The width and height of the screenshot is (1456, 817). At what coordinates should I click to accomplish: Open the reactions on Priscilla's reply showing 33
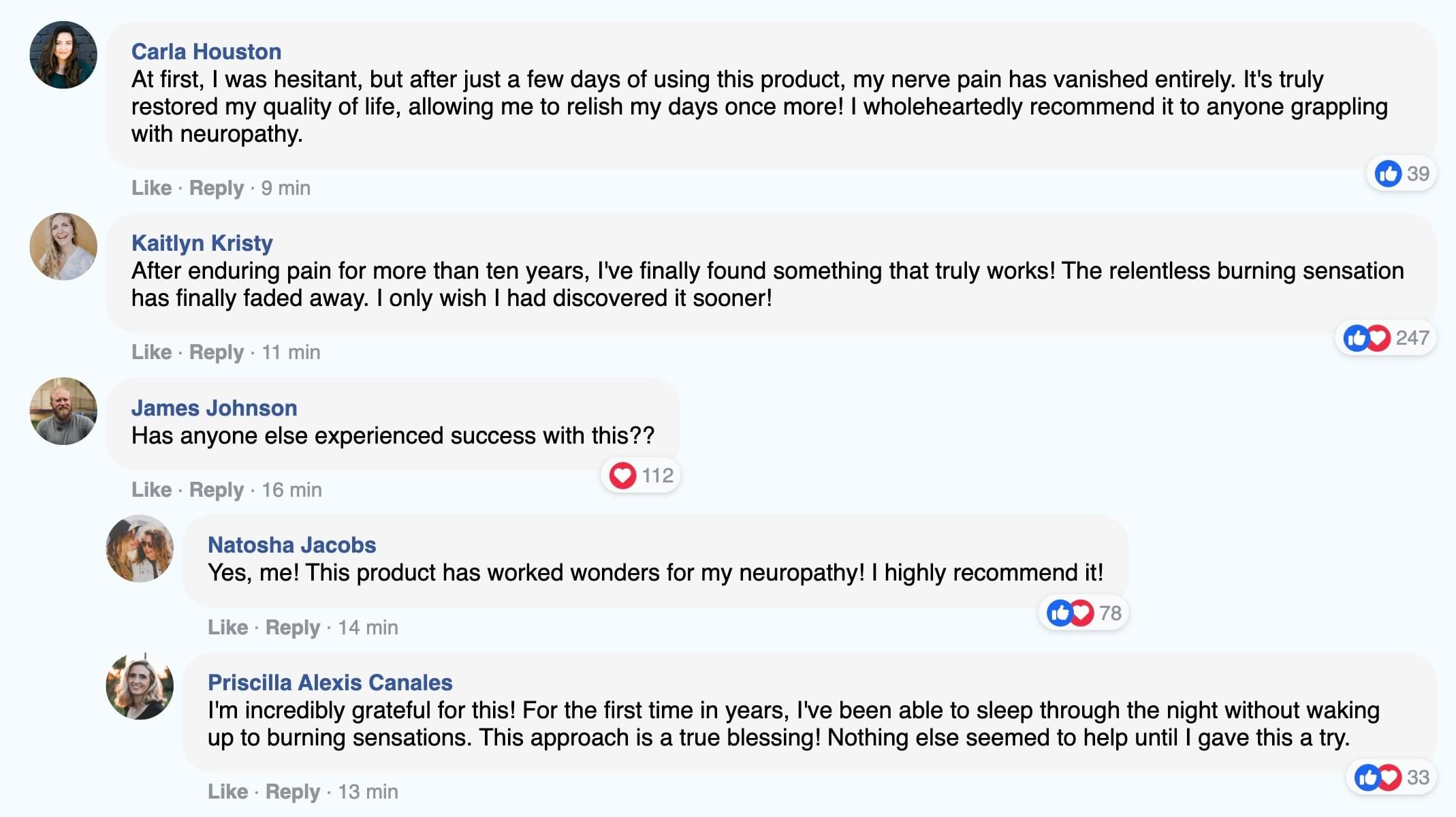[x=1391, y=777]
